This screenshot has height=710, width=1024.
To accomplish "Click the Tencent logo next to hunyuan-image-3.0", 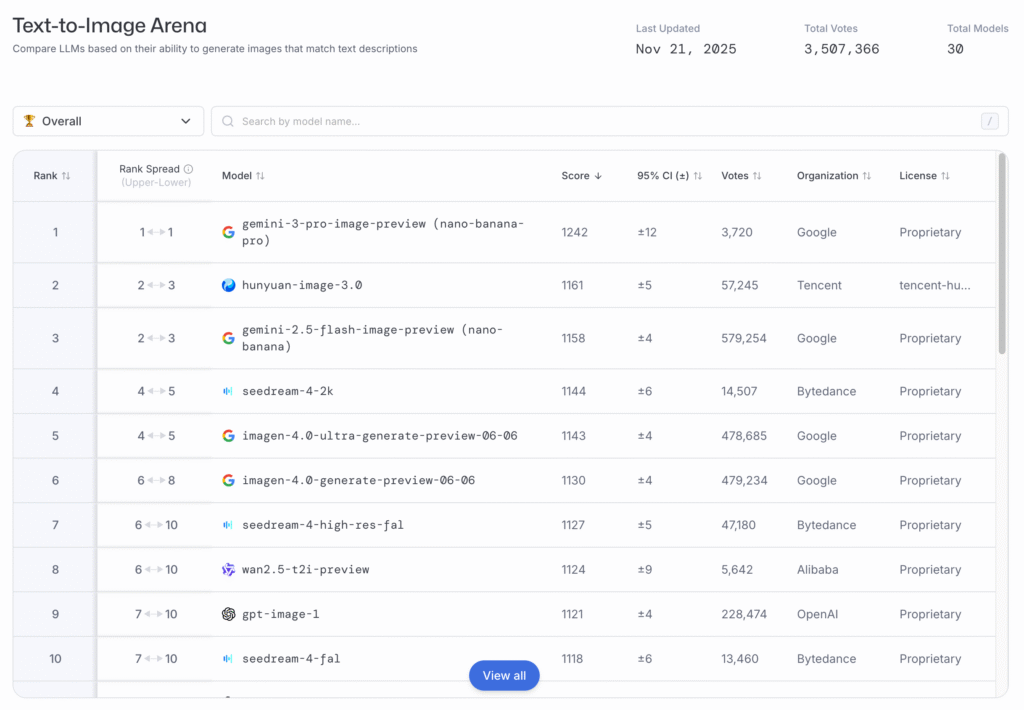I will [228, 285].
